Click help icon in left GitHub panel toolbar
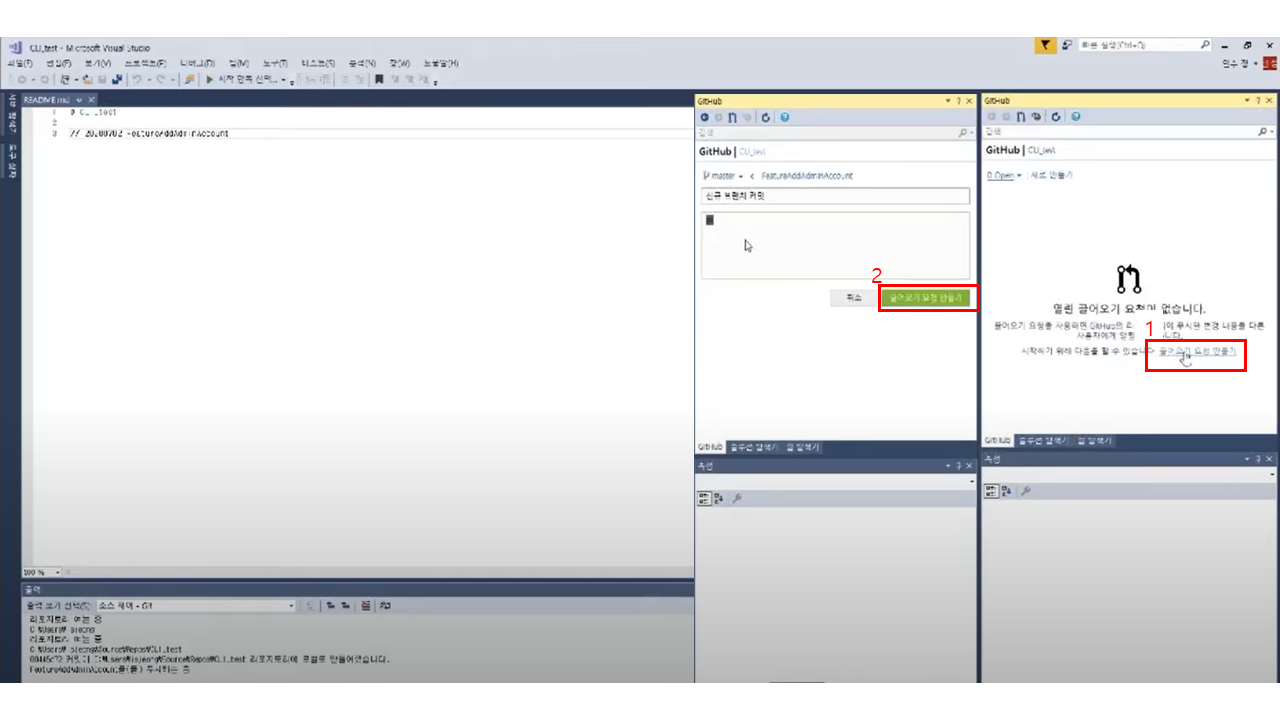The height and width of the screenshot is (720, 1280). tap(785, 117)
